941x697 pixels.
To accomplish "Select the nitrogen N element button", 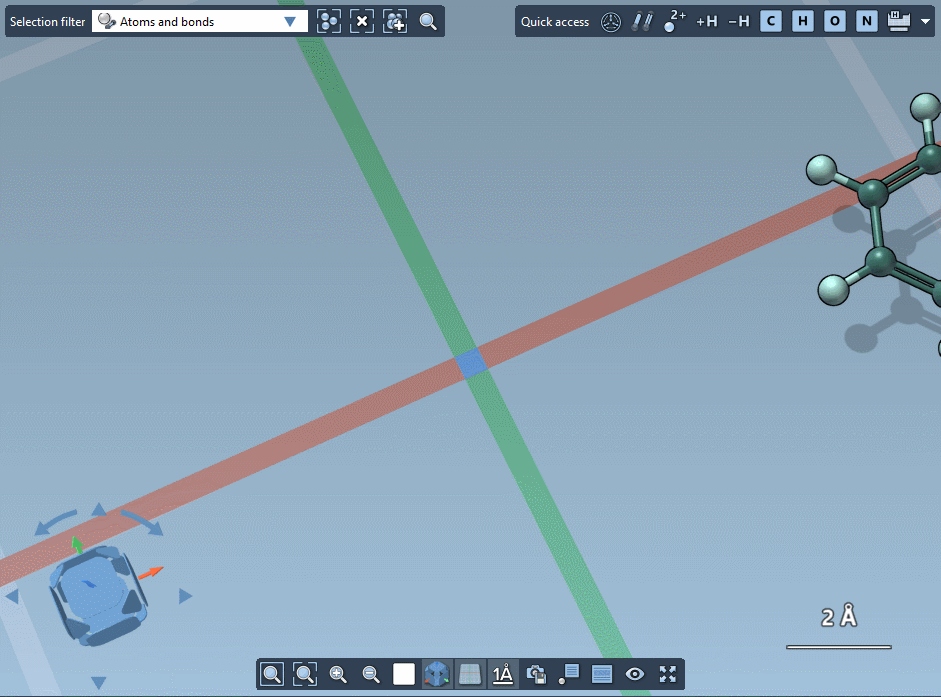I will coord(867,21).
